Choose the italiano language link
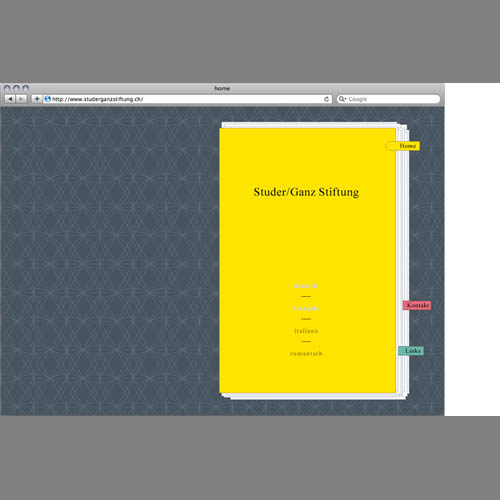 [x=306, y=331]
